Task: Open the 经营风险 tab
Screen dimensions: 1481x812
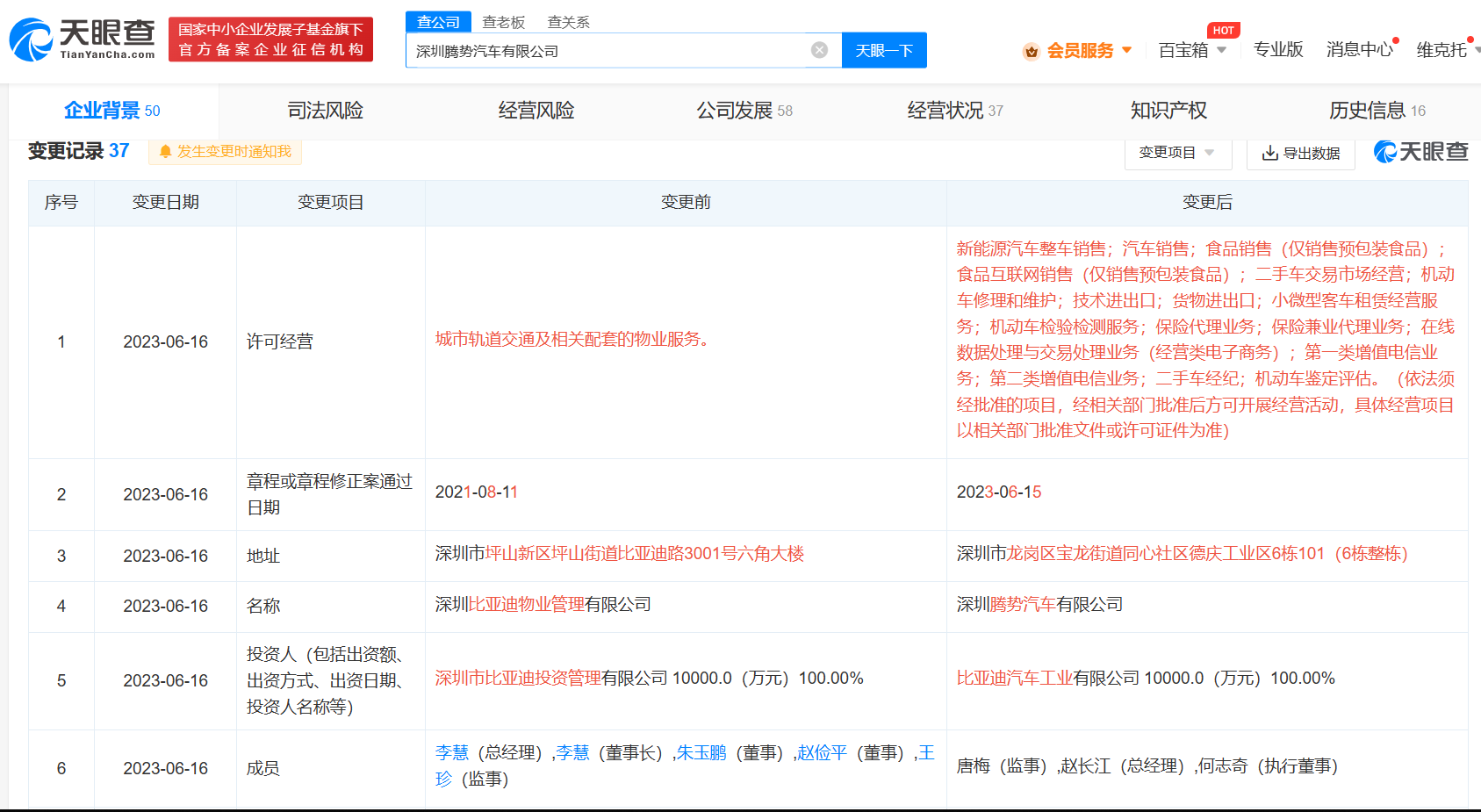Action: click(x=536, y=111)
